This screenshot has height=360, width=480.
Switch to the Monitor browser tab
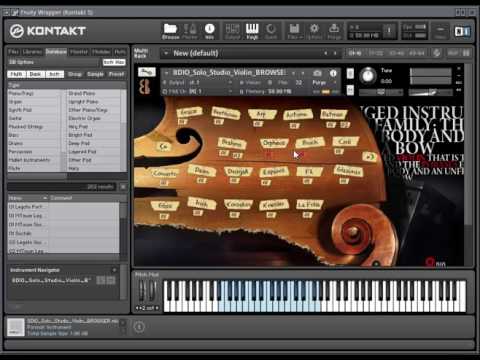(79, 52)
